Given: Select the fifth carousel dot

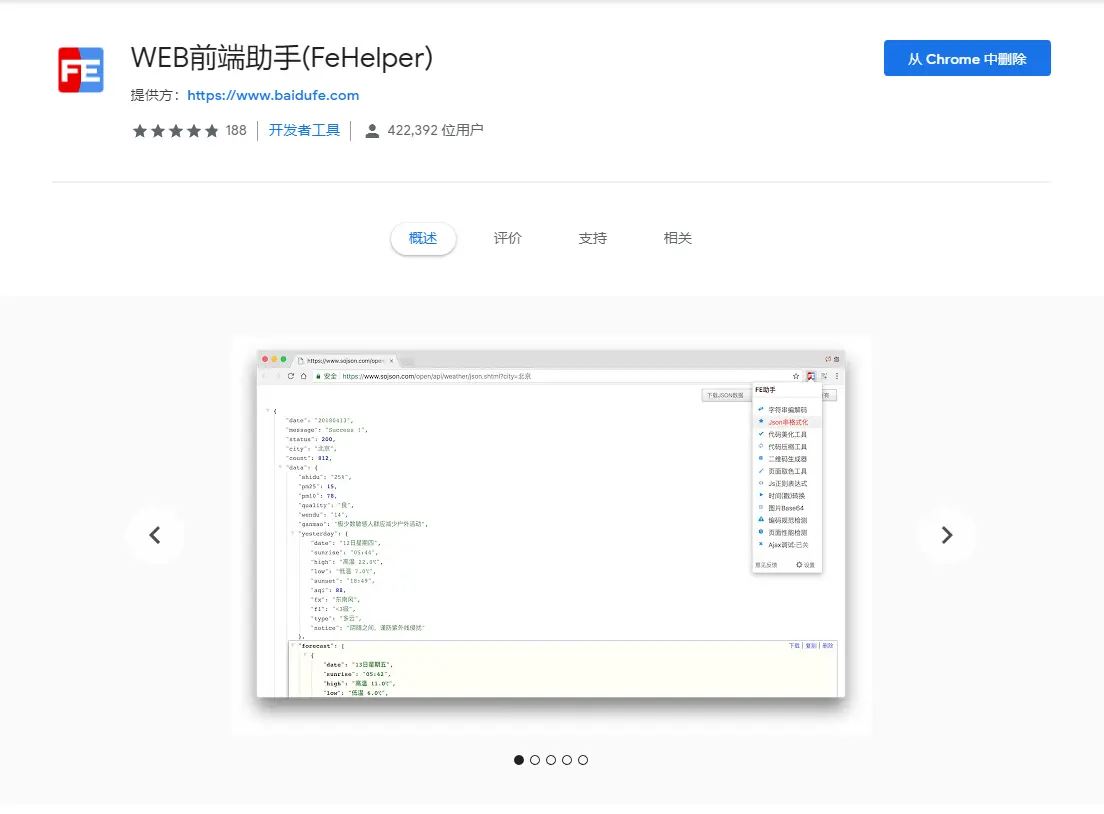Looking at the screenshot, I should pyautogui.click(x=583, y=760).
